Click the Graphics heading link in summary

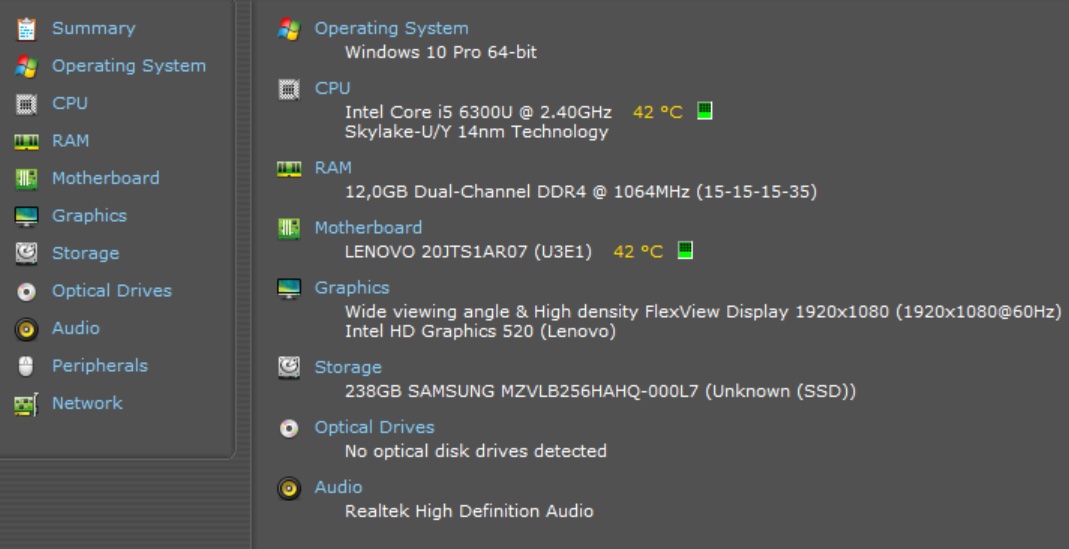point(352,287)
